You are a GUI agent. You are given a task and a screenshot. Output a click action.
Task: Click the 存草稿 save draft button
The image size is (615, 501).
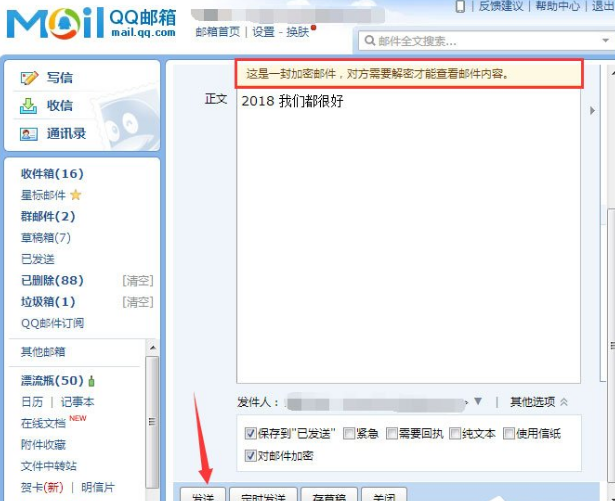coord(329,494)
